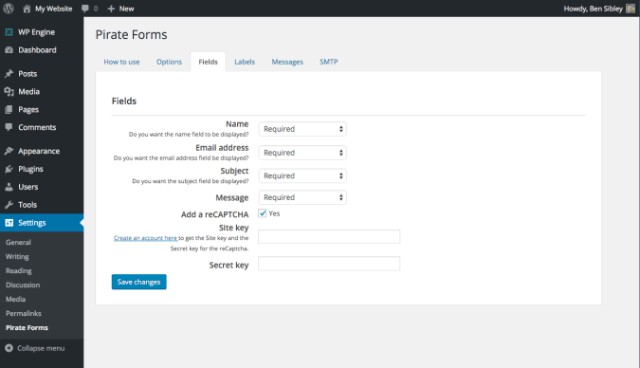Click the Appearance paintbrush icon

[9, 151]
